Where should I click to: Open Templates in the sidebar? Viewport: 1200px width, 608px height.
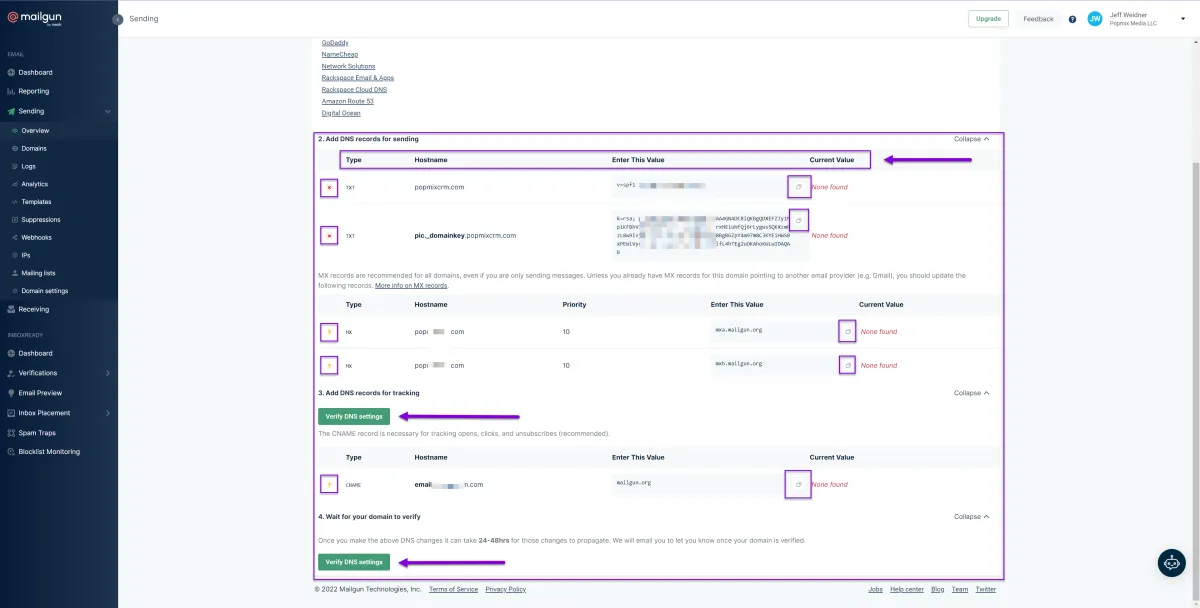[x=36, y=202]
